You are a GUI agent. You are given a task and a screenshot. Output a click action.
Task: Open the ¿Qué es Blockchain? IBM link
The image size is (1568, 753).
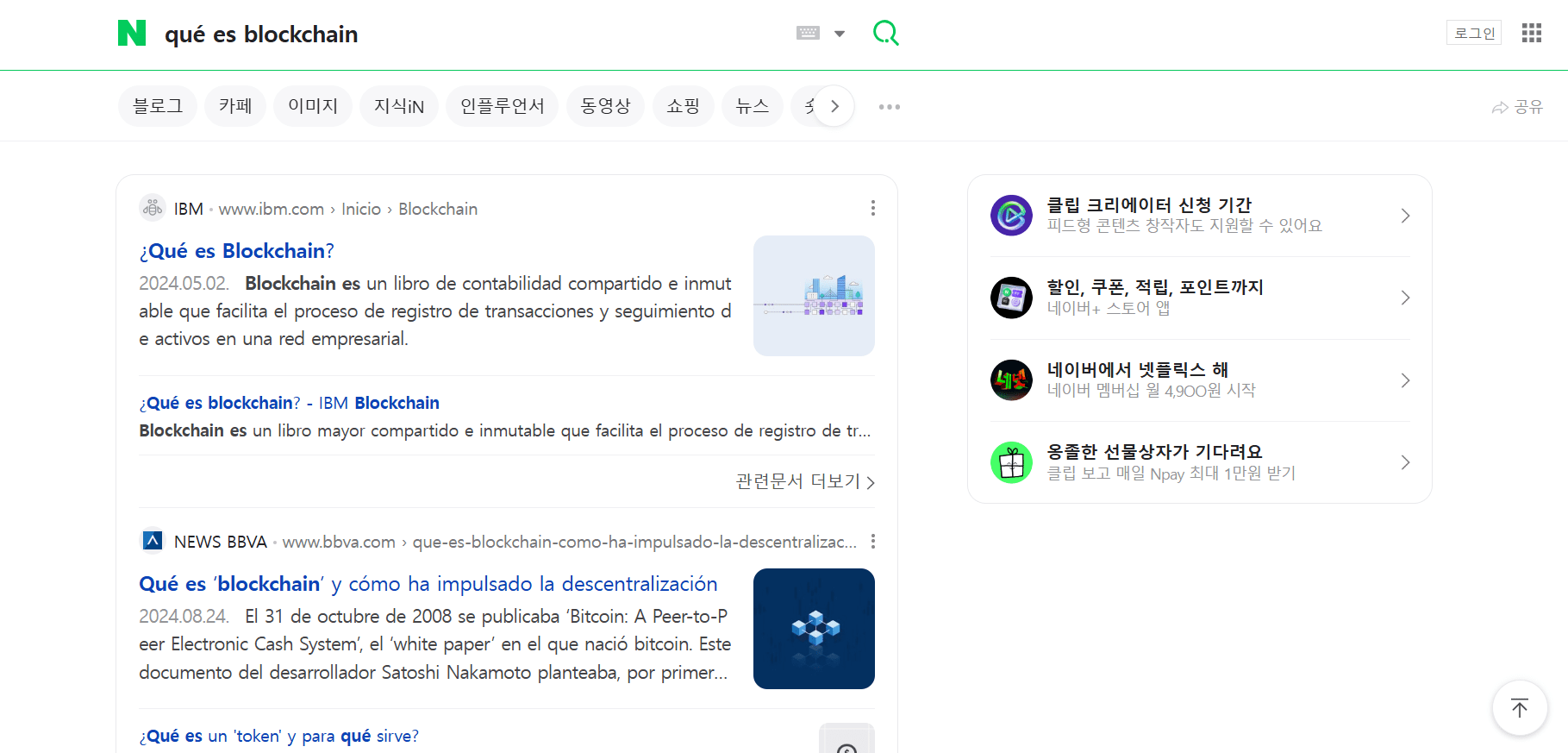click(x=236, y=251)
